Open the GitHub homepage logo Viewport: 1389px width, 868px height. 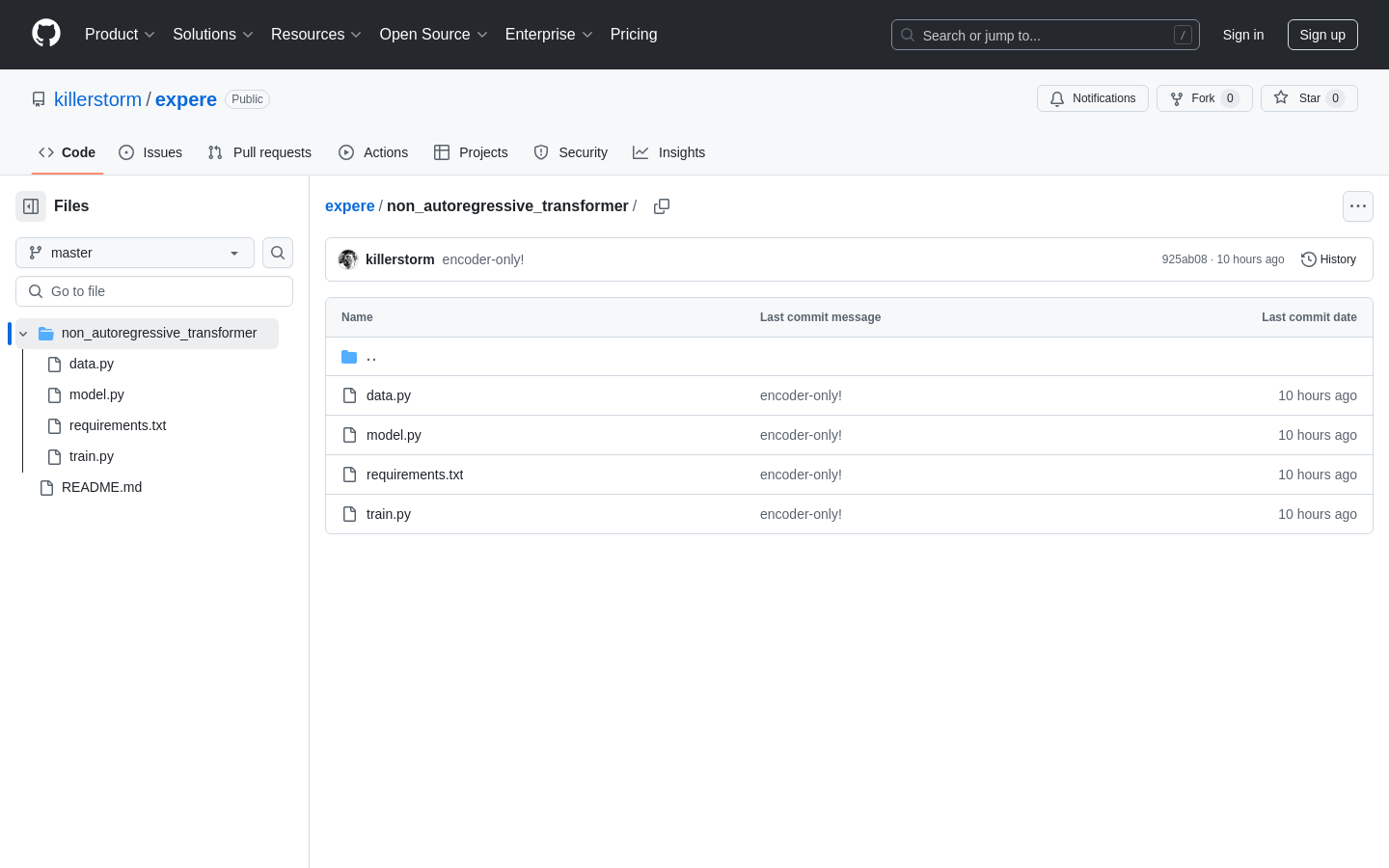[46, 34]
